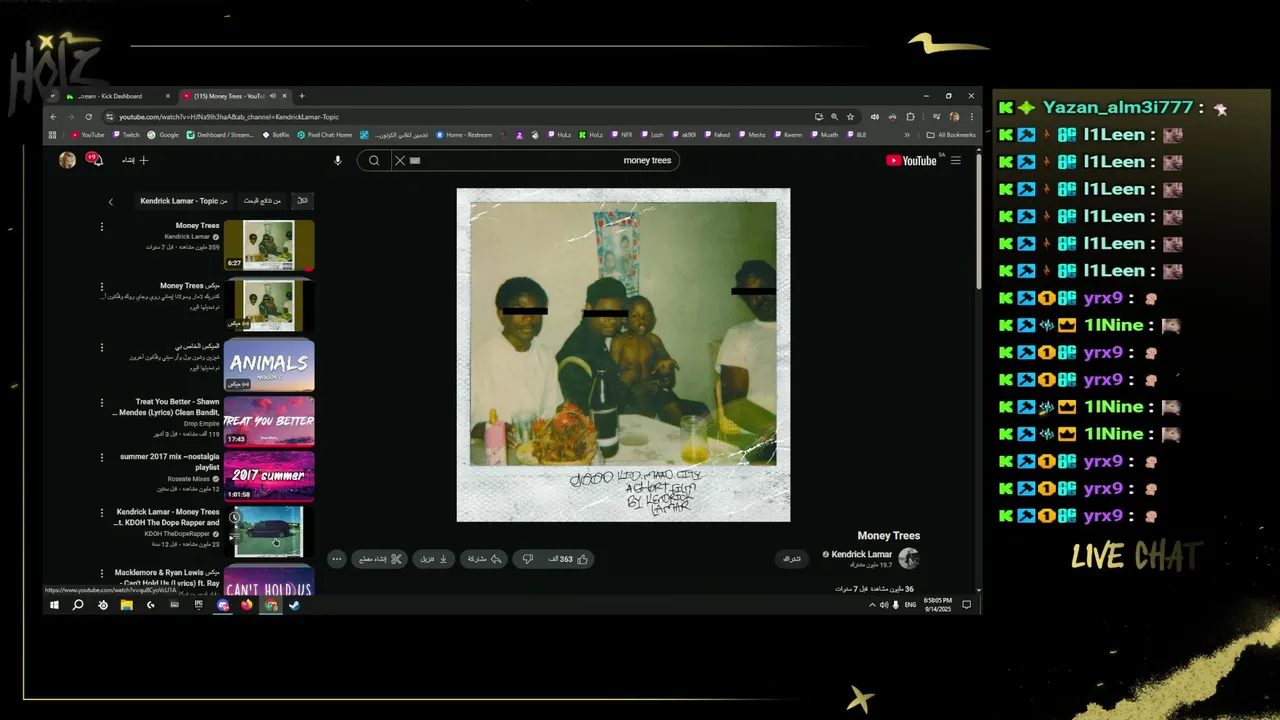This screenshot has width=1280, height=720.
Task: Open the Kendrick Lamar channel avatar
Action: point(909,558)
